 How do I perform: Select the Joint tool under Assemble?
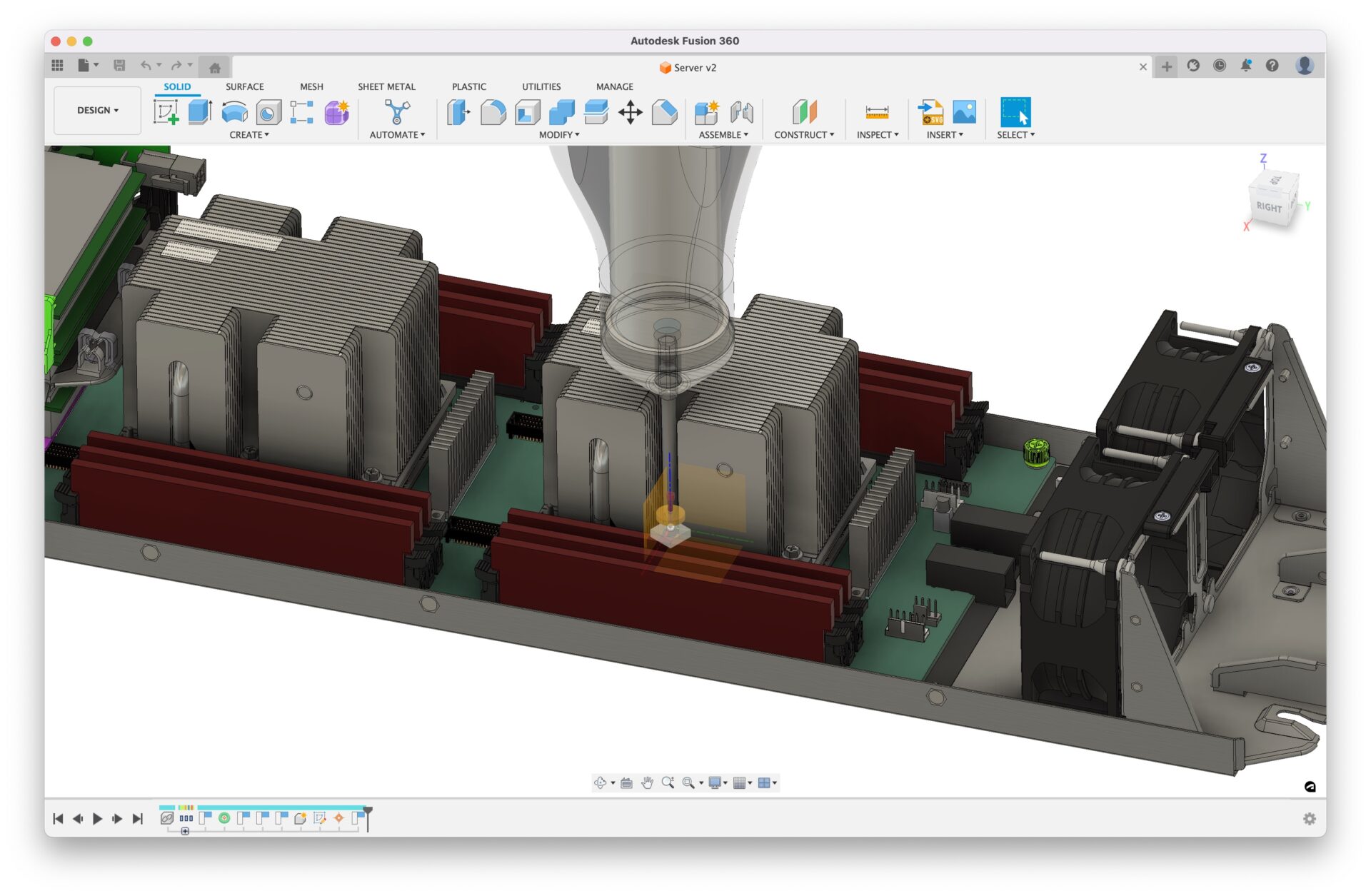[x=741, y=112]
